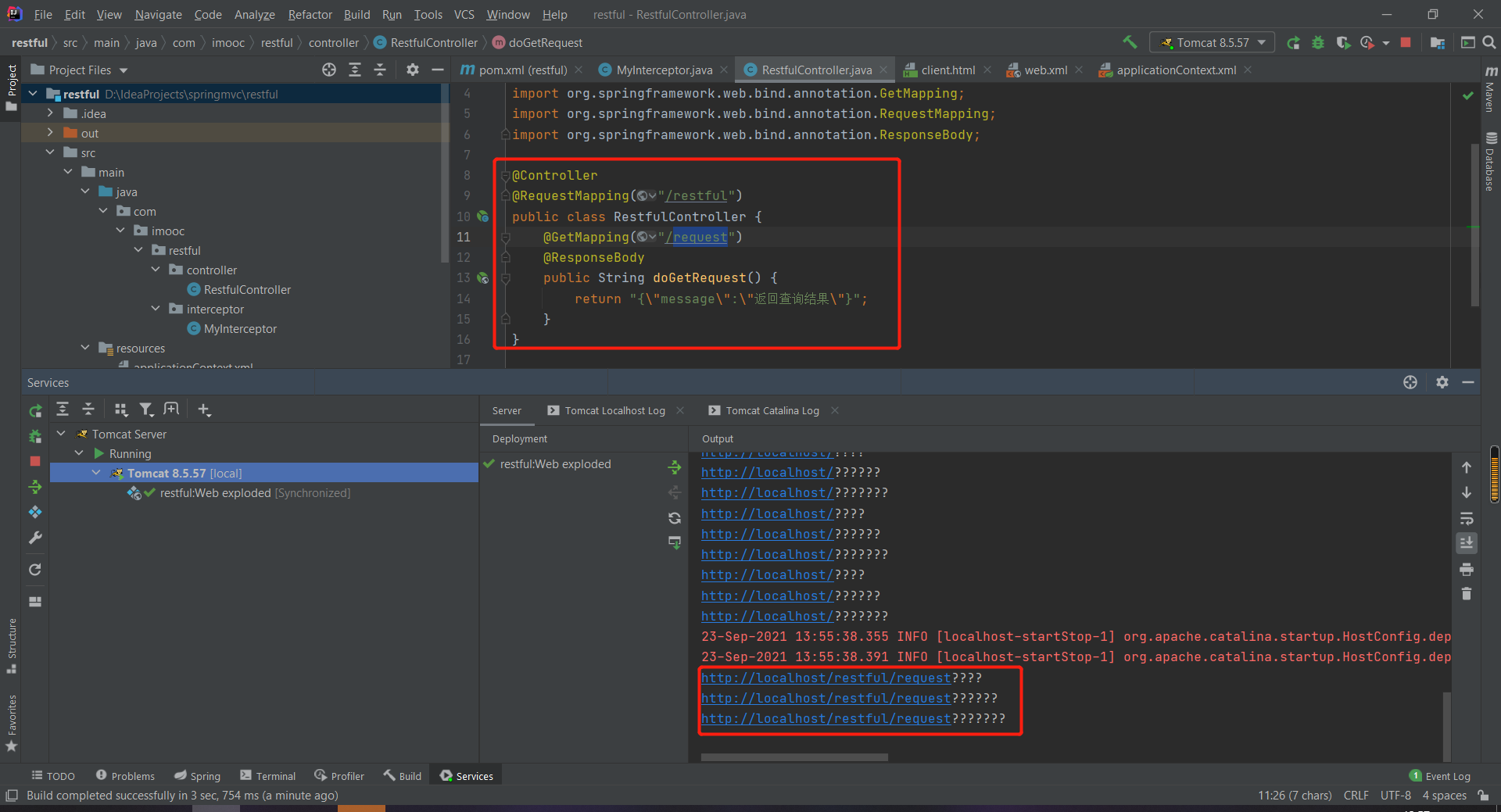This screenshot has width=1501, height=812.
Task: Switch to the MyInterceptor.java editor tab
Action: [664, 70]
